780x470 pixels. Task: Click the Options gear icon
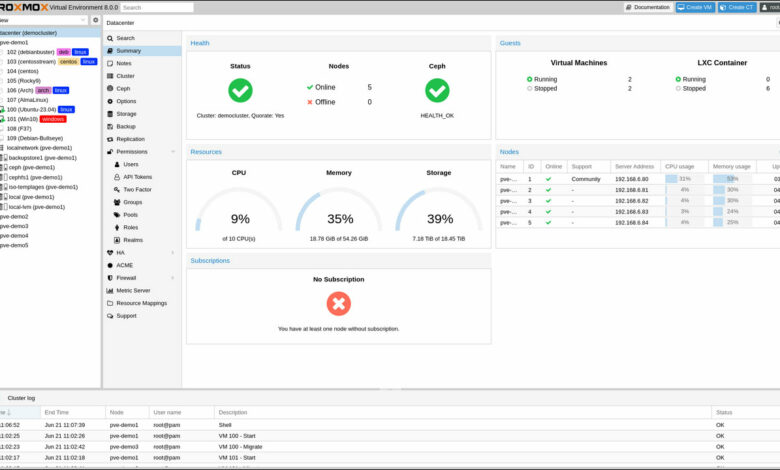pos(110,101)
